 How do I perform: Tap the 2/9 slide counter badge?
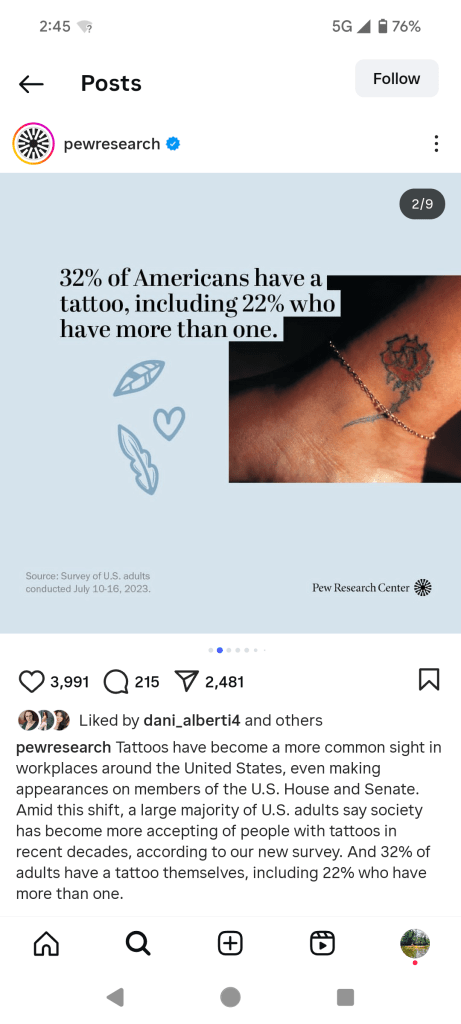(422, 204)
